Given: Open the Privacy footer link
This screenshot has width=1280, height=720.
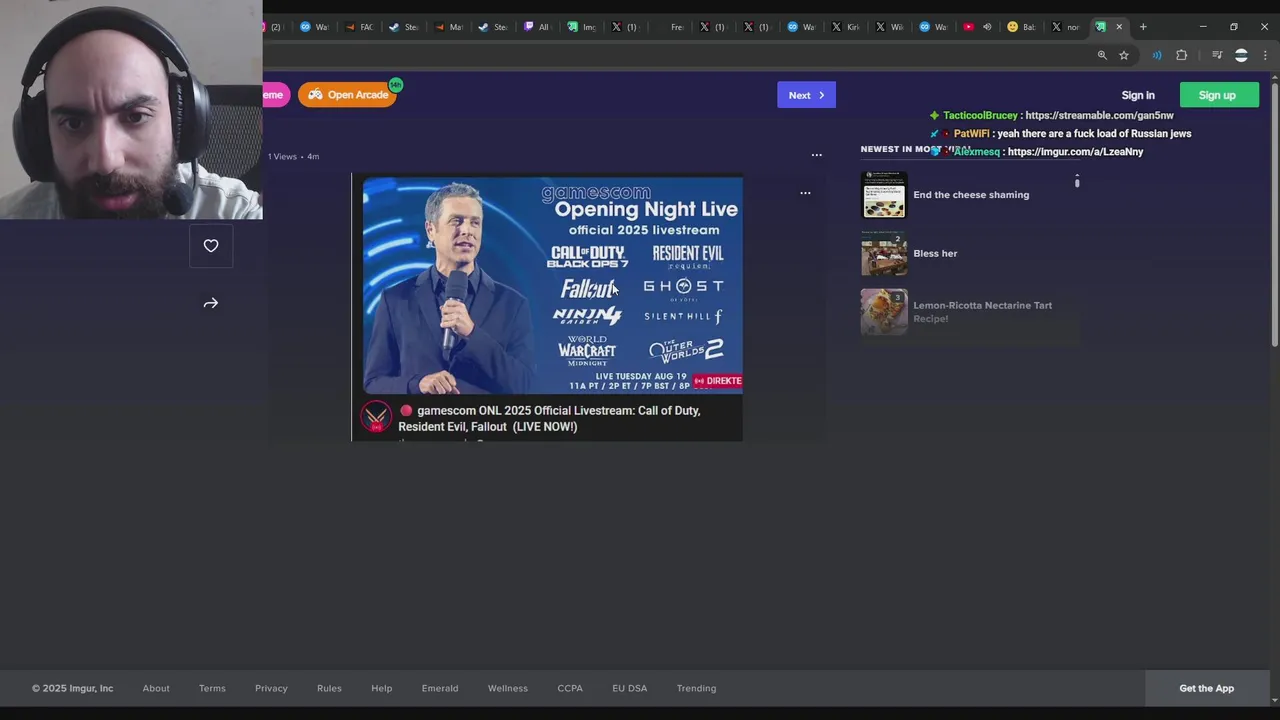Looking at the screenshot, I should tap(271, 688).
